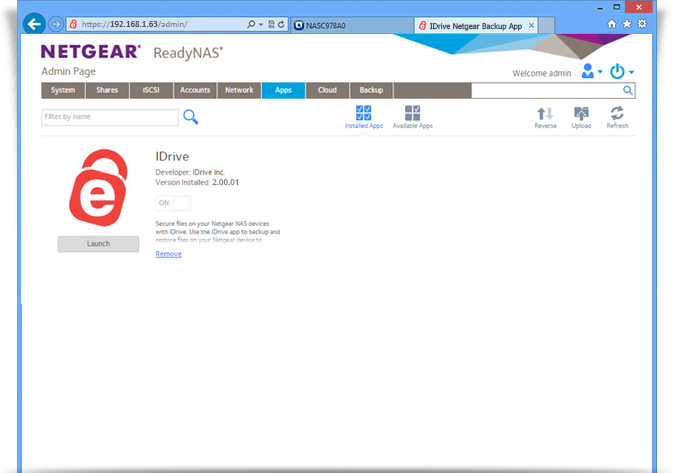
Task: Open a new browser tab
Action: point(546,26)
